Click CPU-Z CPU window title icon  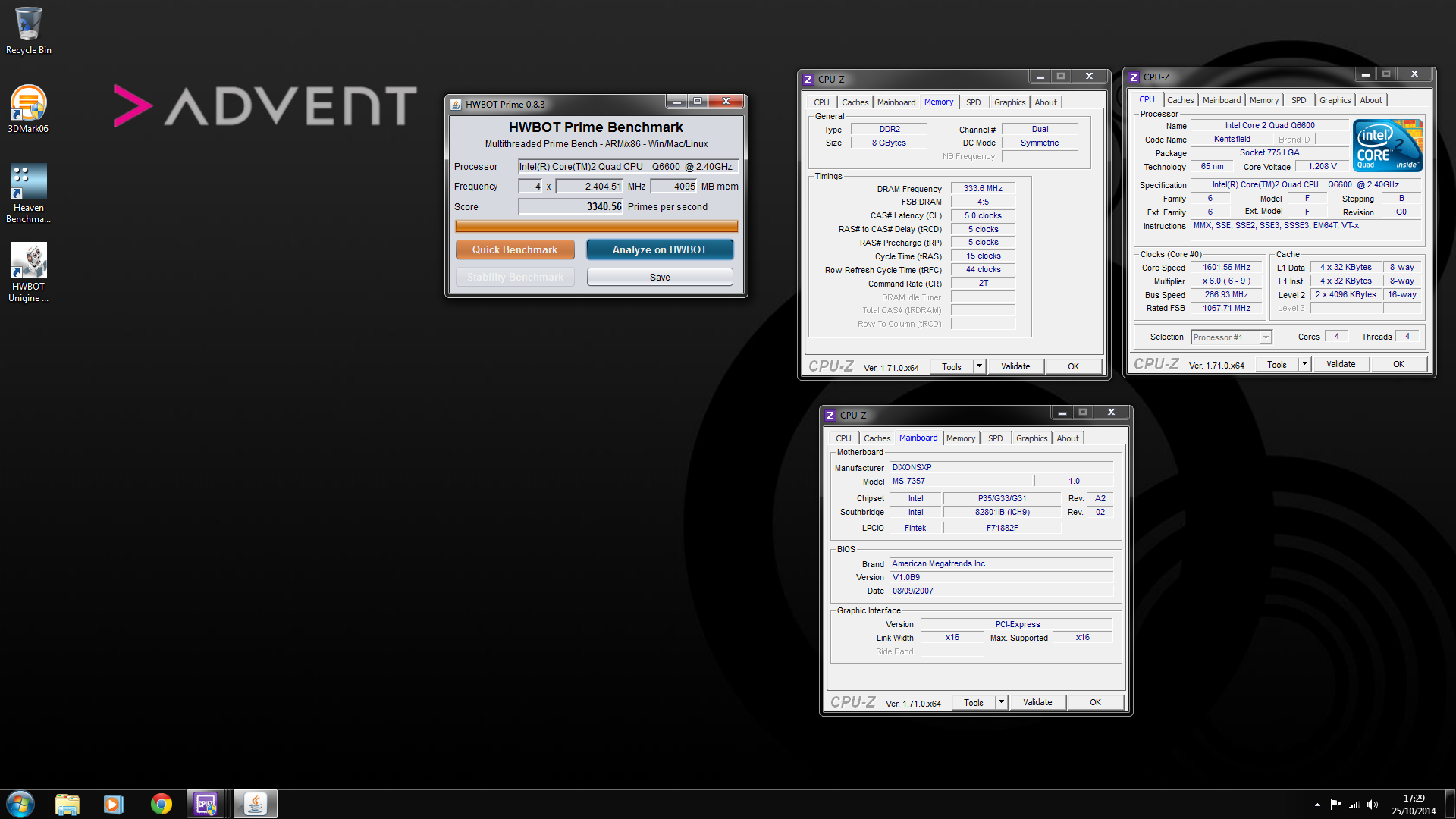pos(1134,77)
